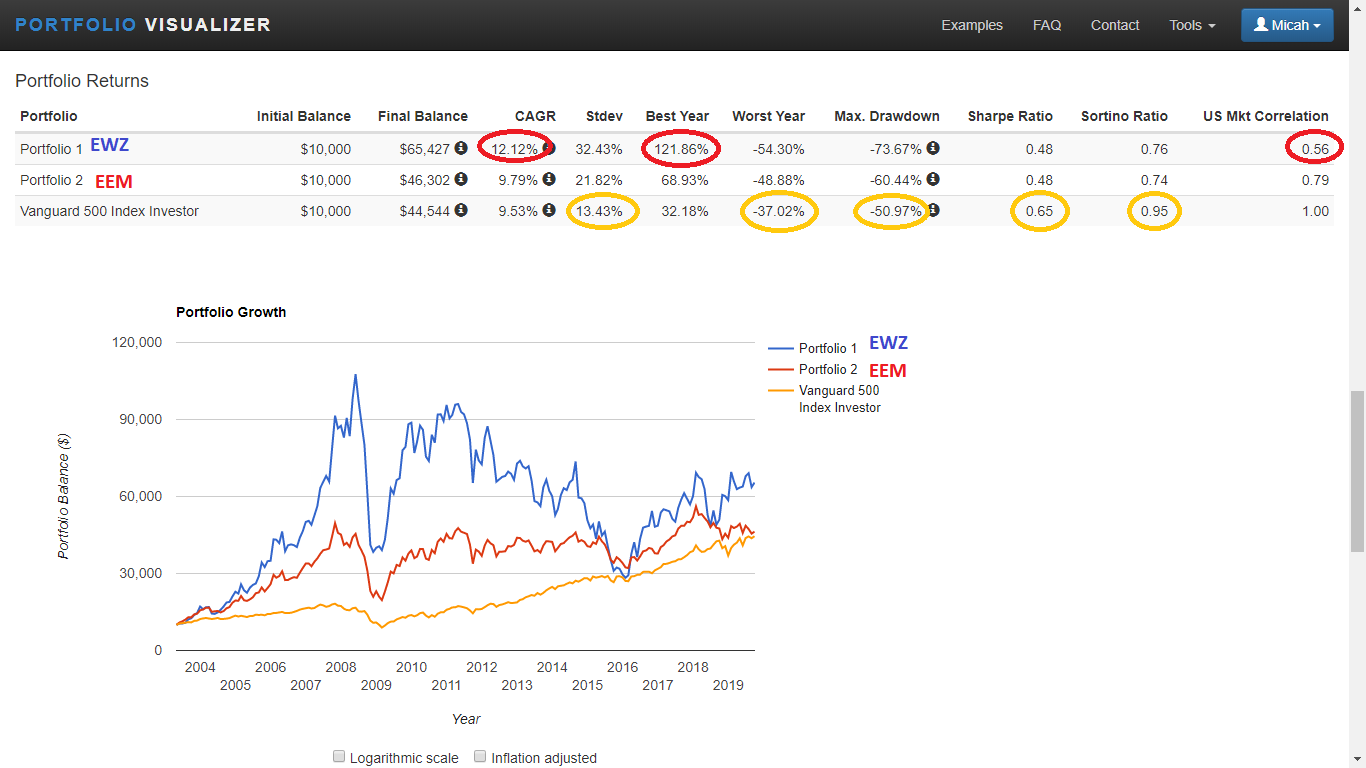1366x768 pixels.
Task: Click the 32.43% Stdev value
Action: 599,149
